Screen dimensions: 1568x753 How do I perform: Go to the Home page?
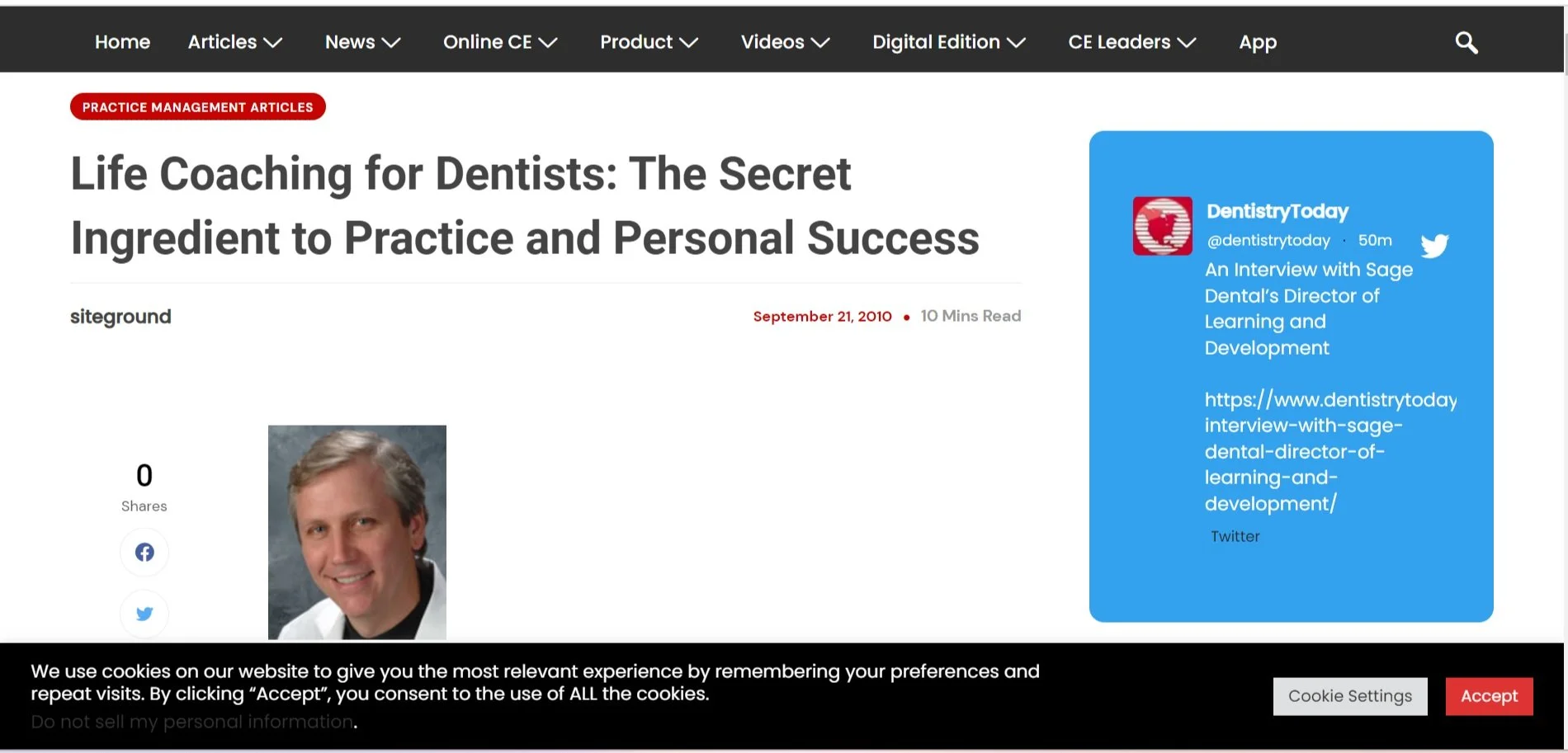(x=122, y=42)
